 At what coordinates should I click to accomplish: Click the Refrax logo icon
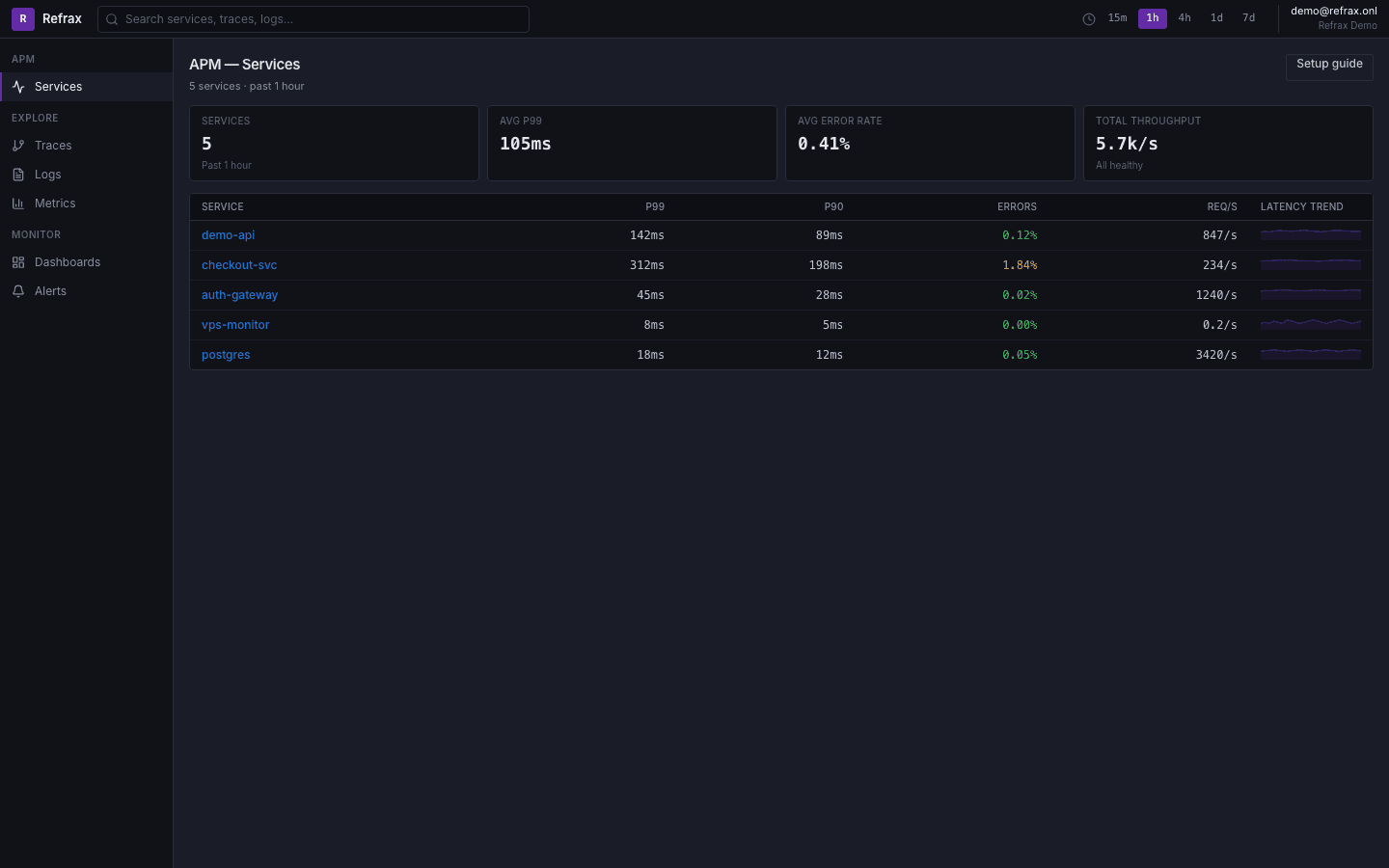[x=23, y=19]
